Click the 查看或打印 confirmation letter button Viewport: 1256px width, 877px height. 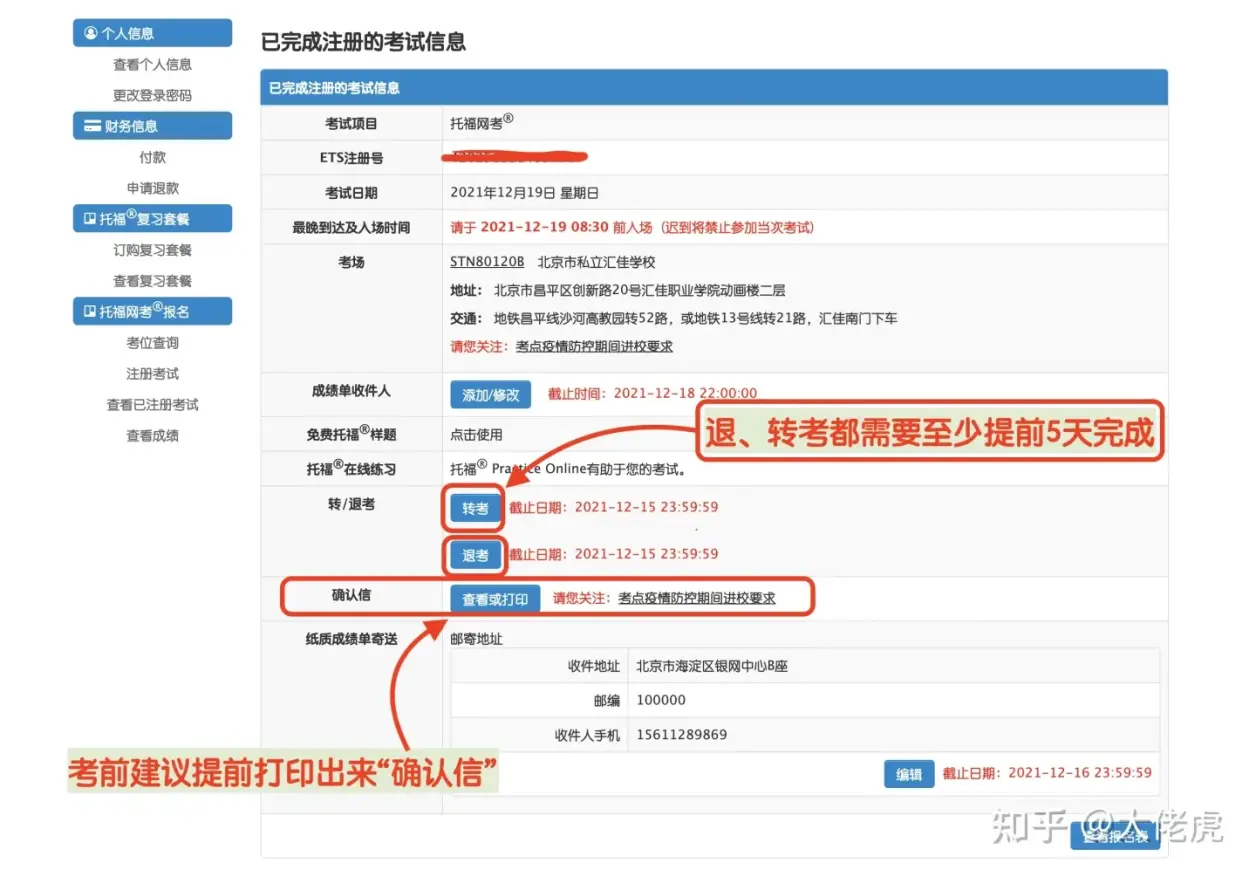[495, 599]
